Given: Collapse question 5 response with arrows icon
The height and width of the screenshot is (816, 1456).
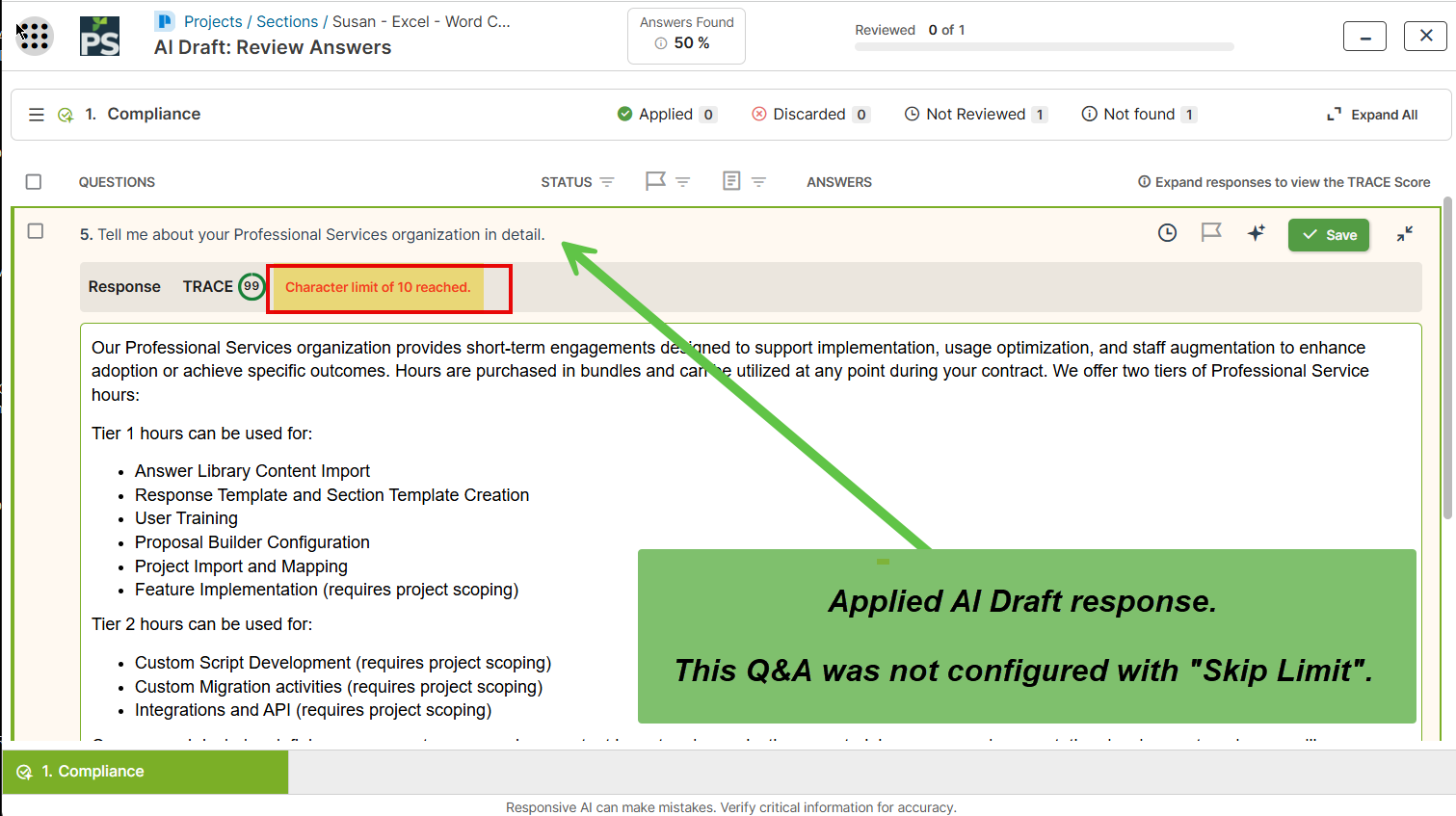Looking at the screenshot, I should (1405, 233).
